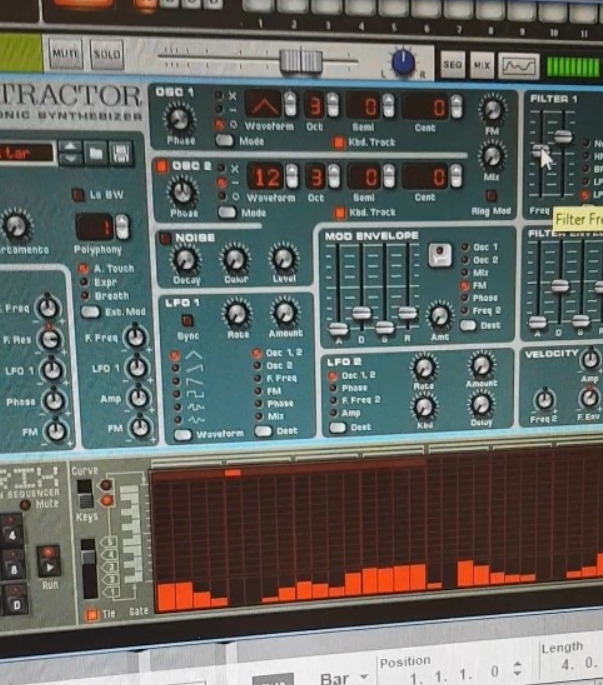Toggle OSC 1 Kbd. Track
603x685 pixels.
point(339,142)
